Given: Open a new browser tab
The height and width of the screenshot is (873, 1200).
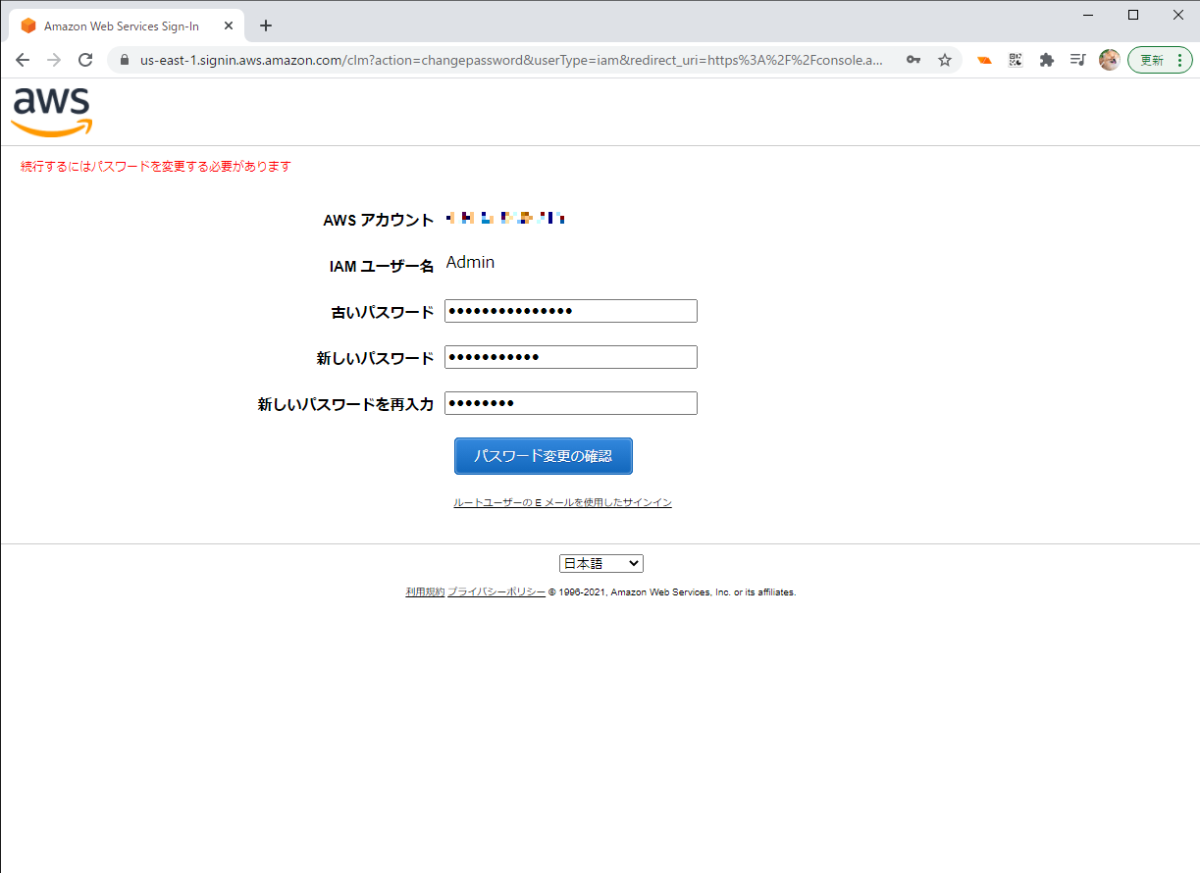Looking at the screenshot, I should coord(265,26).
